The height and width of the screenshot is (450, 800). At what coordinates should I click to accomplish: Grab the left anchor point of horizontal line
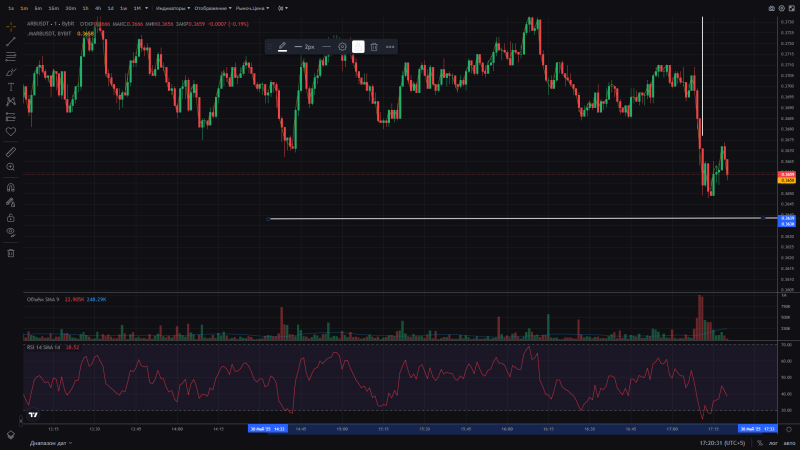click(x=268, y=219)
